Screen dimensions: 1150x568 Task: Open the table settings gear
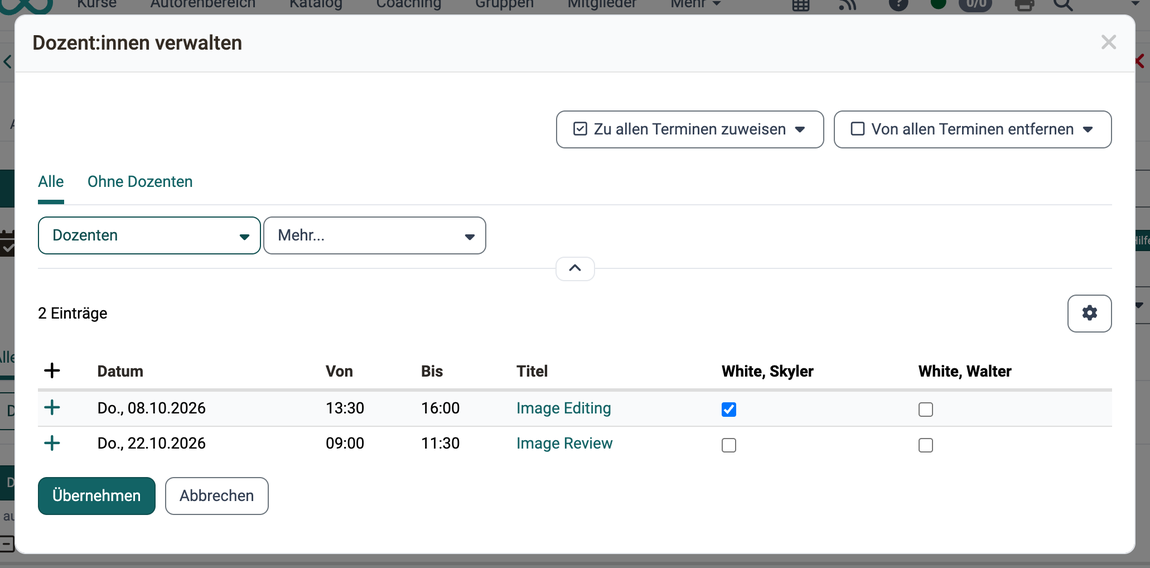pyautogui.click(x=1089, y=313)
